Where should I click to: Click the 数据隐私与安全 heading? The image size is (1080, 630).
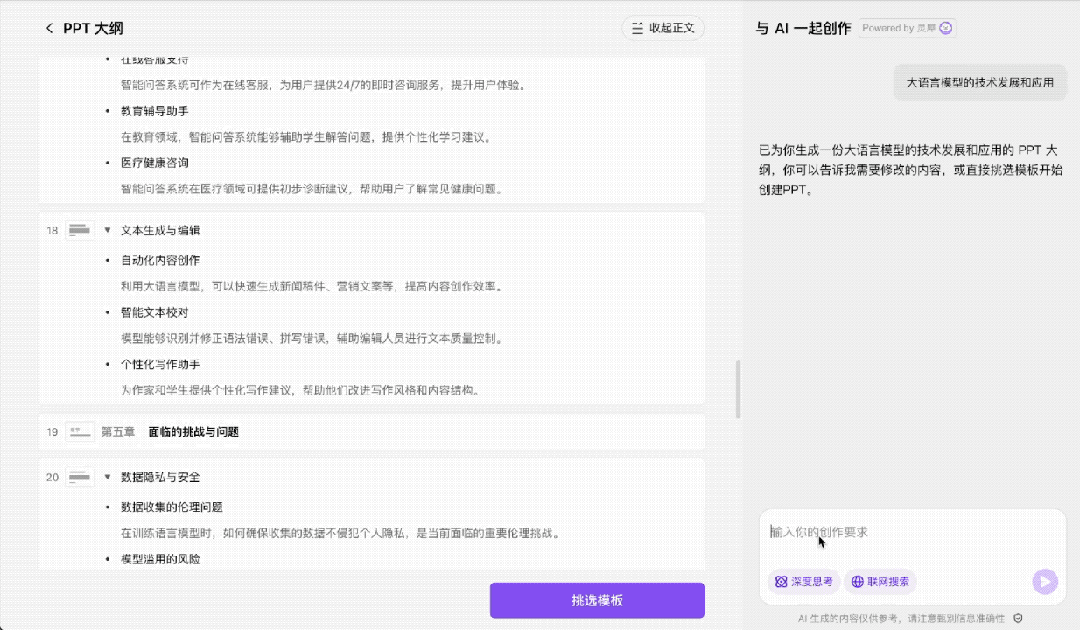pos(160,476)
